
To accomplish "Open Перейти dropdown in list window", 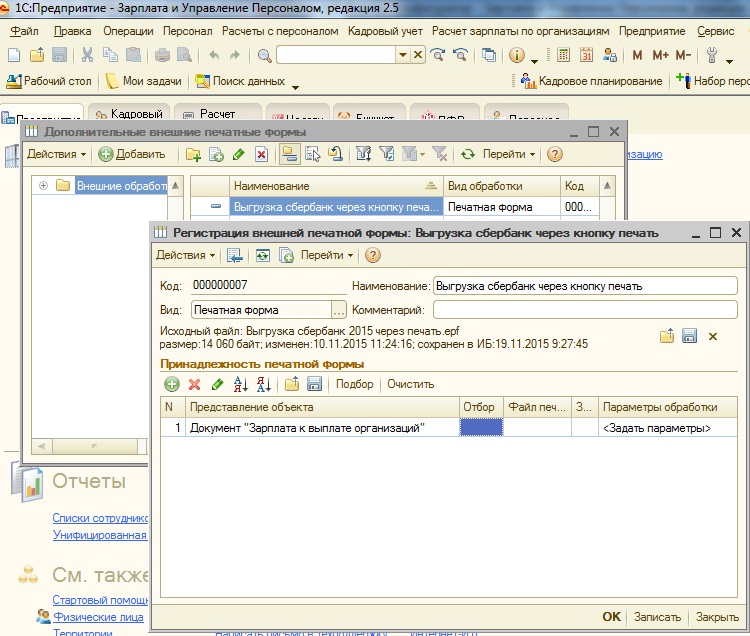I will [x=508, y=154].
